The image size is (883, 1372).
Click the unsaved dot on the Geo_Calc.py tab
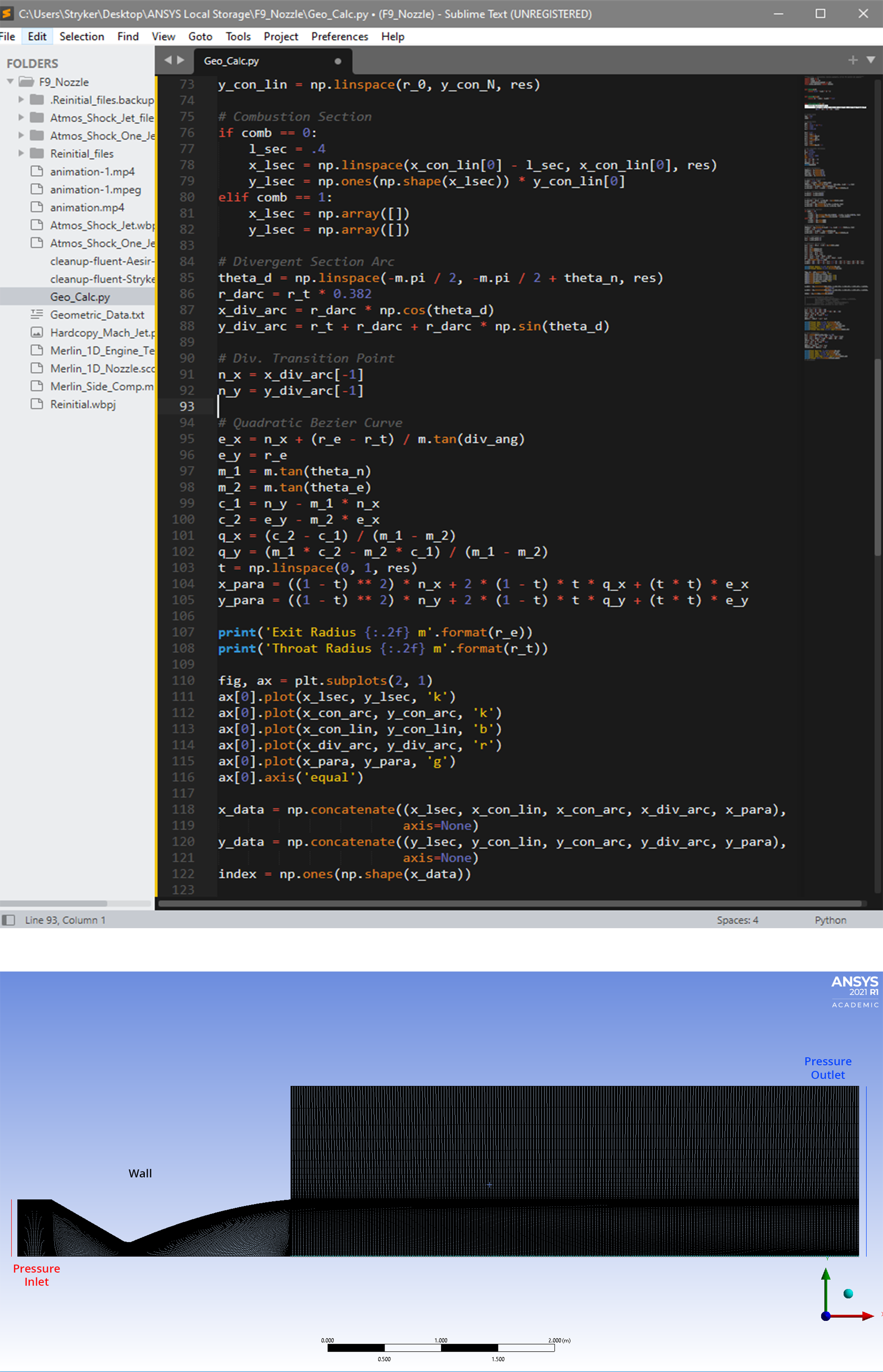point(338,61)
